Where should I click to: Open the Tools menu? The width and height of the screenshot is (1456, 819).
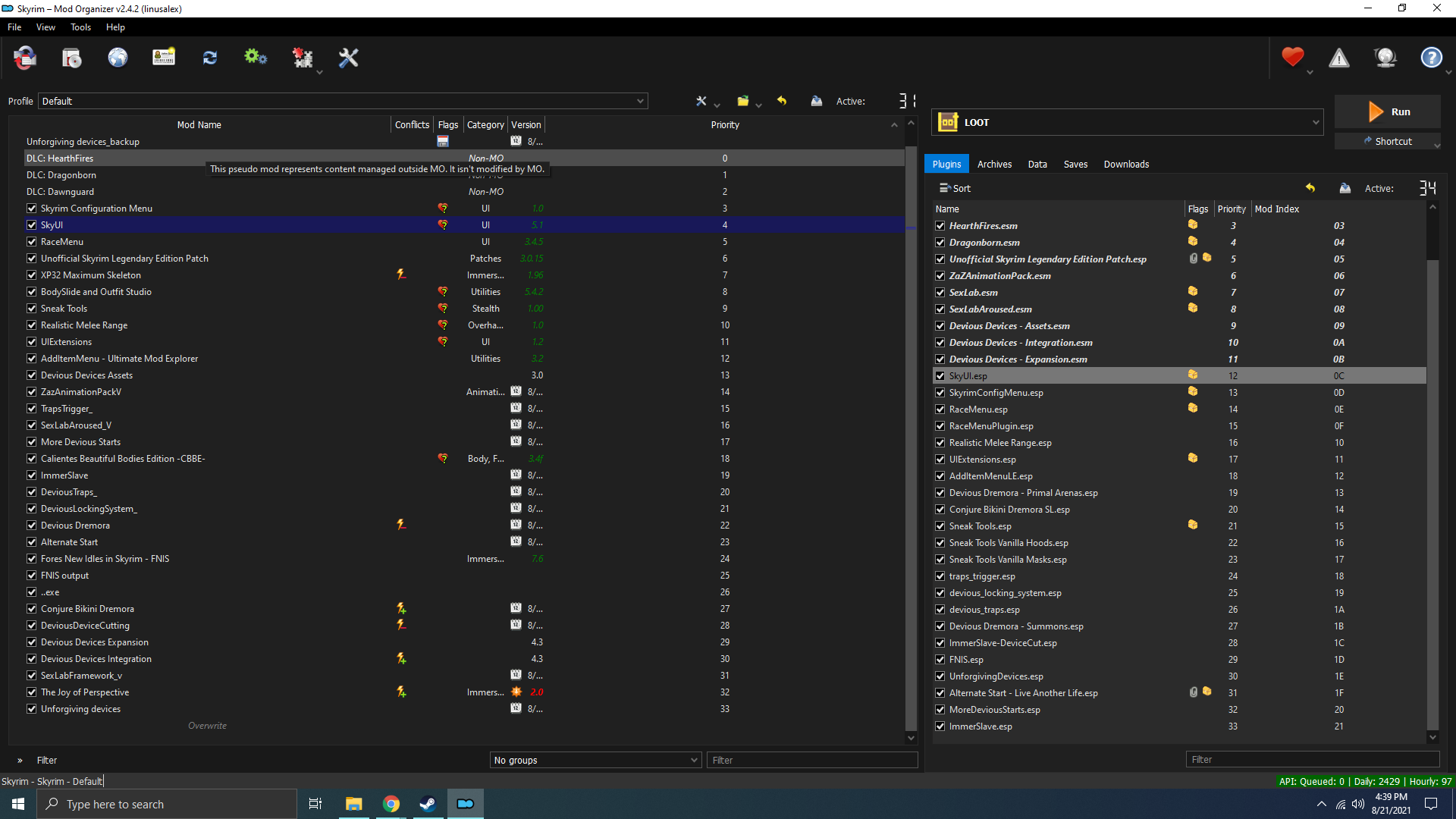(x=80, y=27)
